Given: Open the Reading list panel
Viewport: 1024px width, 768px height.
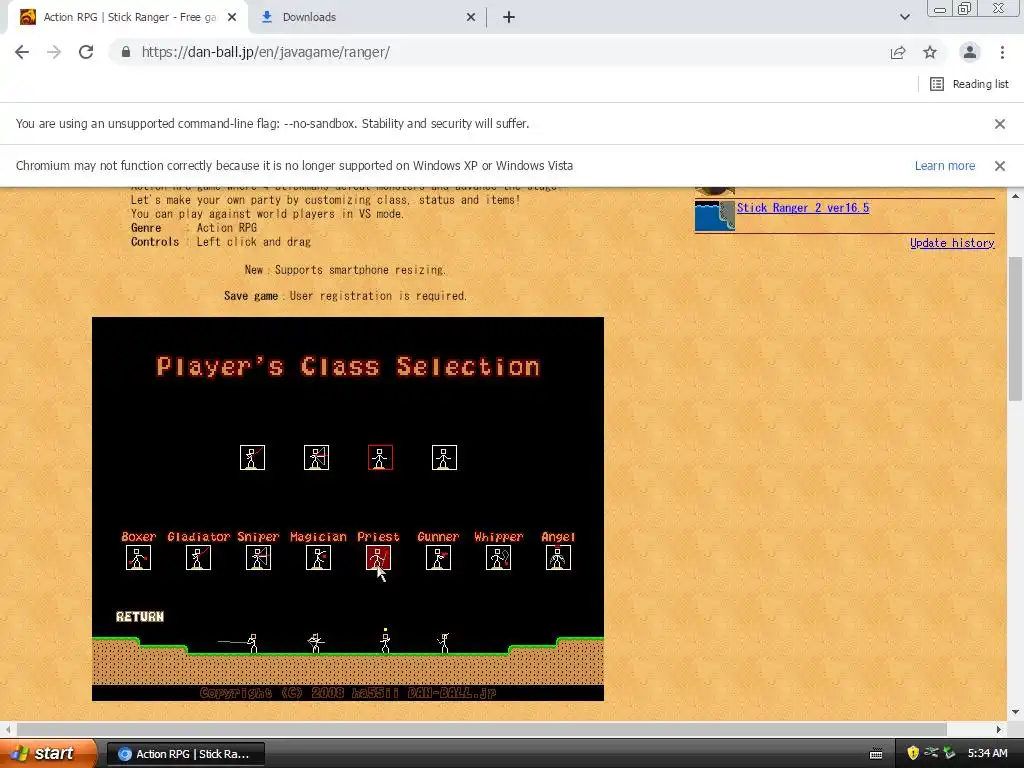Looking at the screenshot, I should pos(969,84).
